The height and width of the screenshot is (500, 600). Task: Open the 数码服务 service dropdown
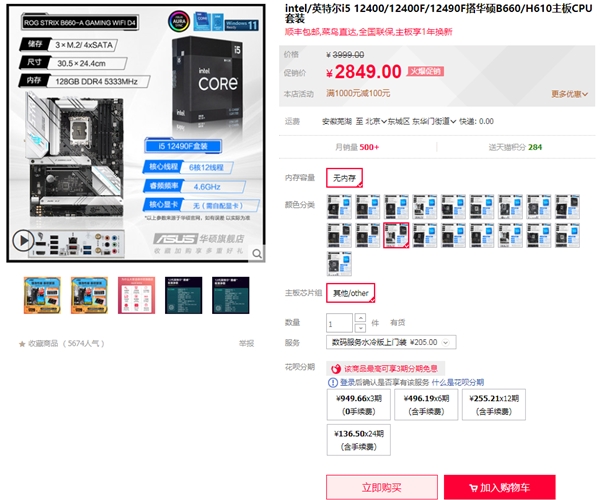[391, 342]
